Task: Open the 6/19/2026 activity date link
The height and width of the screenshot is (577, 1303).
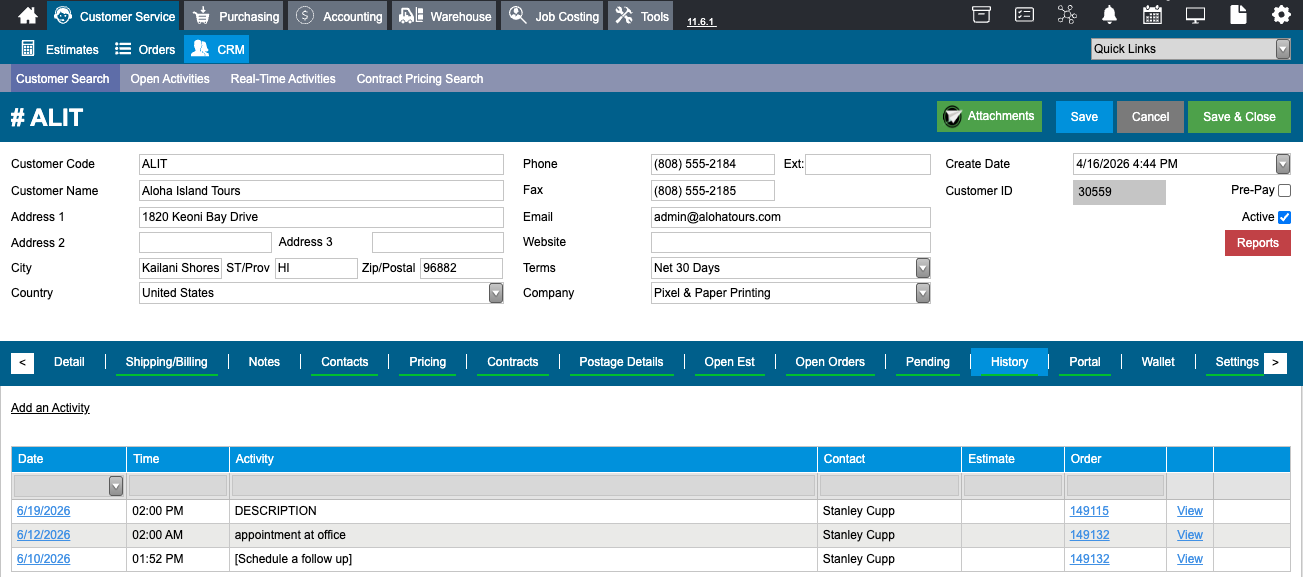Action: coord(44,511)
